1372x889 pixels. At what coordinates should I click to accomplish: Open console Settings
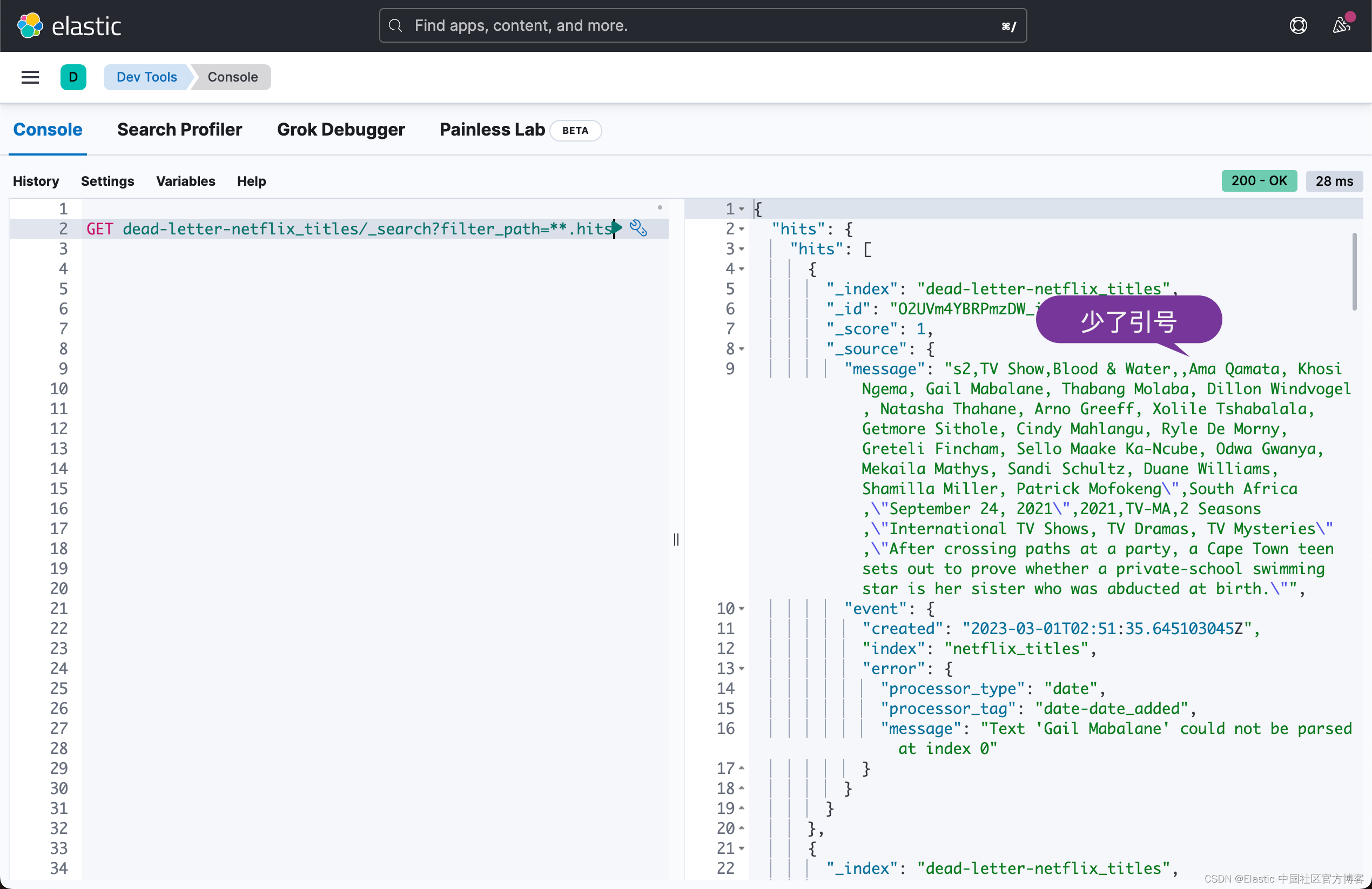pos(107,181)
